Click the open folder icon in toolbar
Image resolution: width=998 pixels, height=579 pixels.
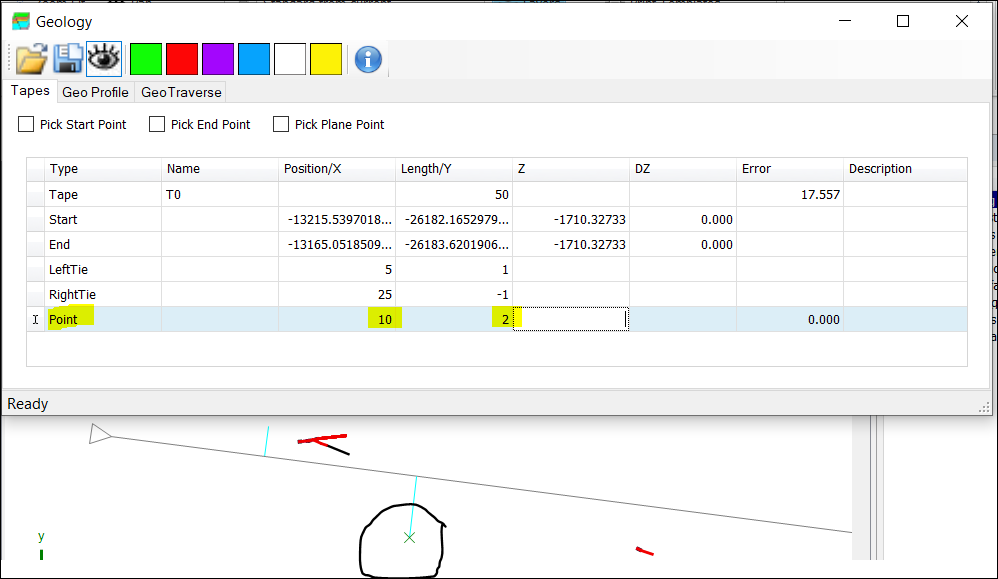click(31, 60)
